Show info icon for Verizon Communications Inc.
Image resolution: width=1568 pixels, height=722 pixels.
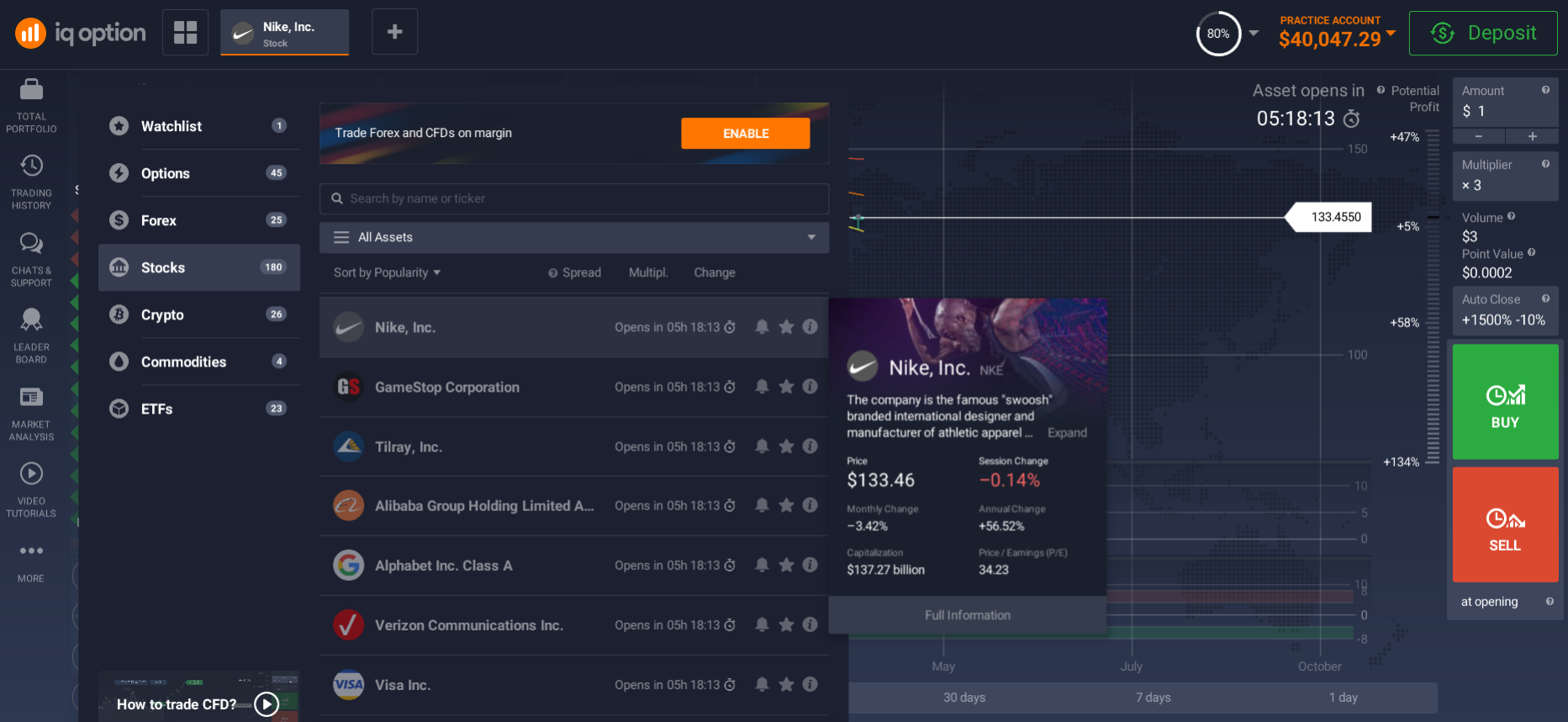click(x=810, y=625)
